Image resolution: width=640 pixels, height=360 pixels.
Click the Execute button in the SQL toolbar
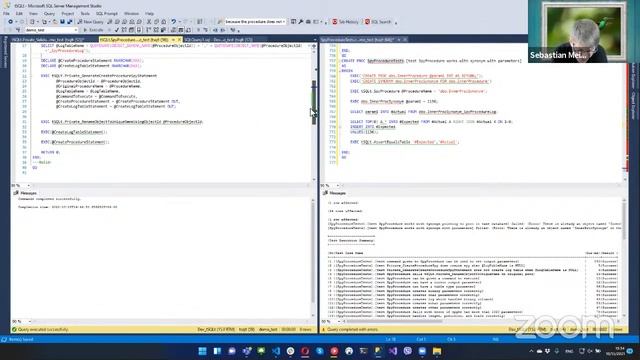tap(93, 30)
